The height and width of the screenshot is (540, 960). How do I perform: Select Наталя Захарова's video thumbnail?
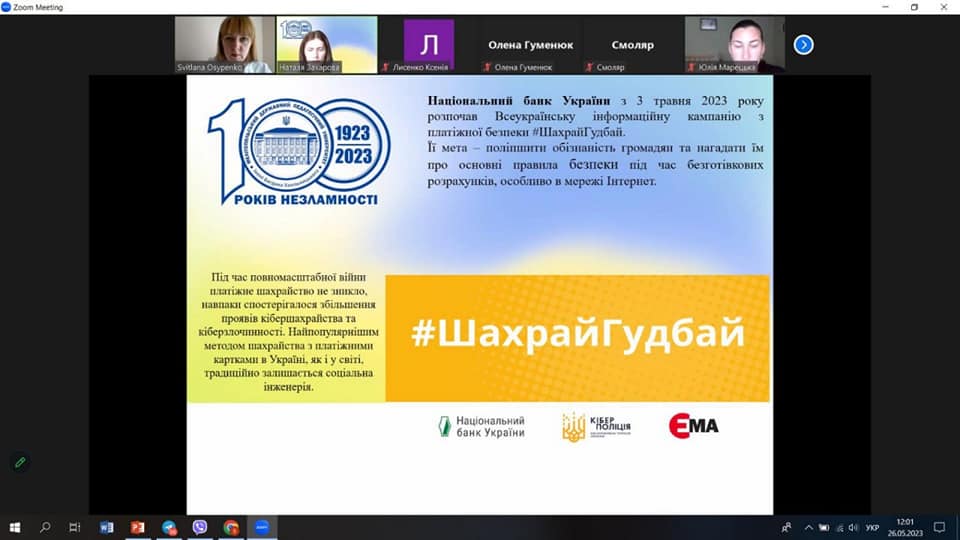click(x=327, y=45)
